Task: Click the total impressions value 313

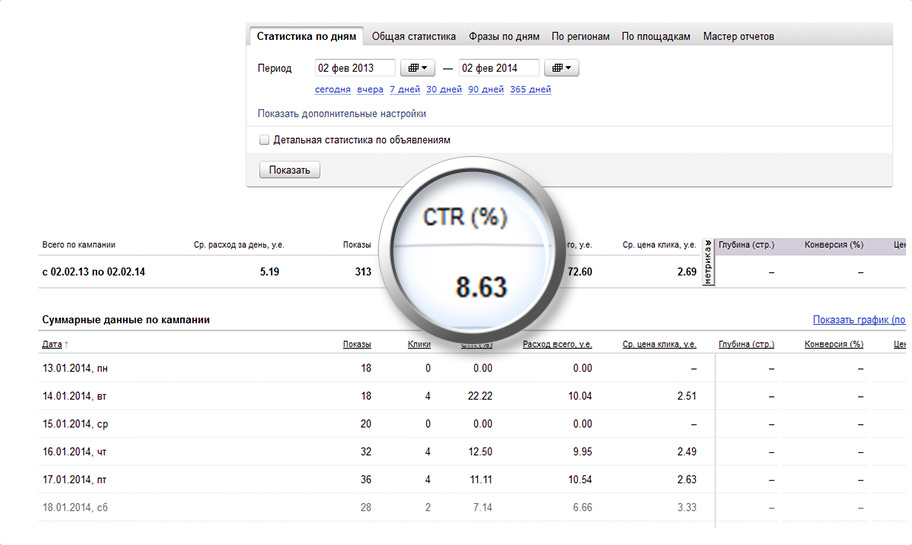Action: (363, 272)
